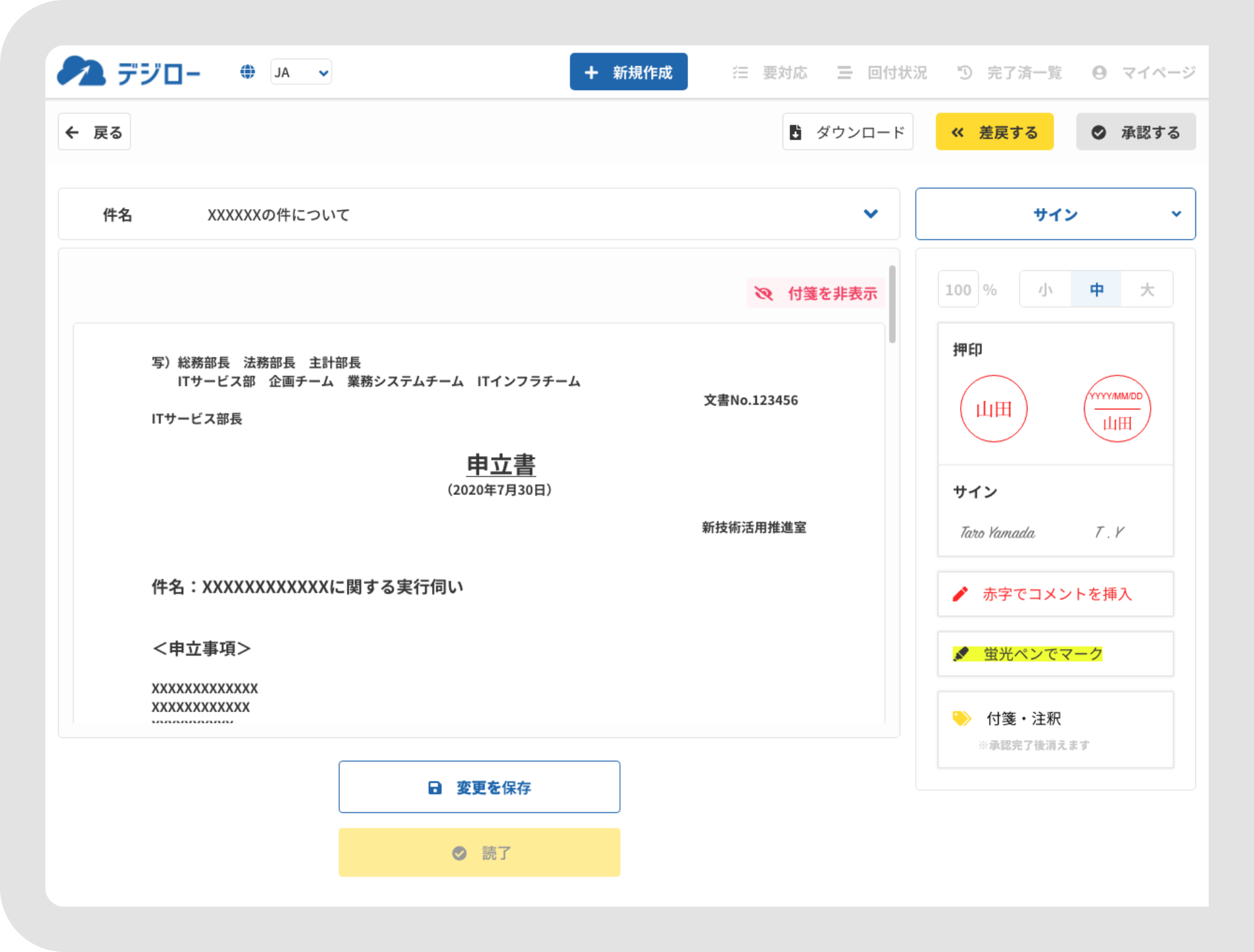
Task: Go back with the 戻る button
Action: pyautogui.click(x=94, y=132)
